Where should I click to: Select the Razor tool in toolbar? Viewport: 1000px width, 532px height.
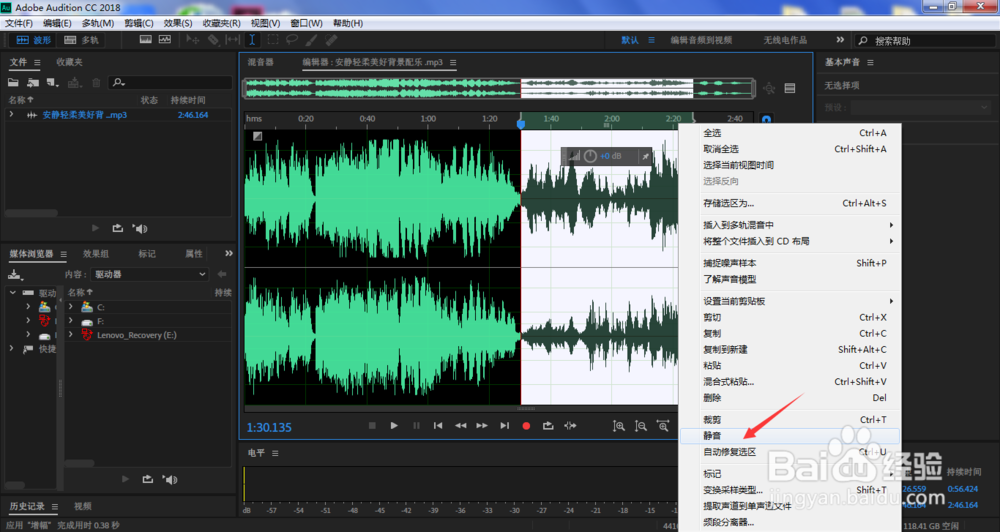(213, 40)
